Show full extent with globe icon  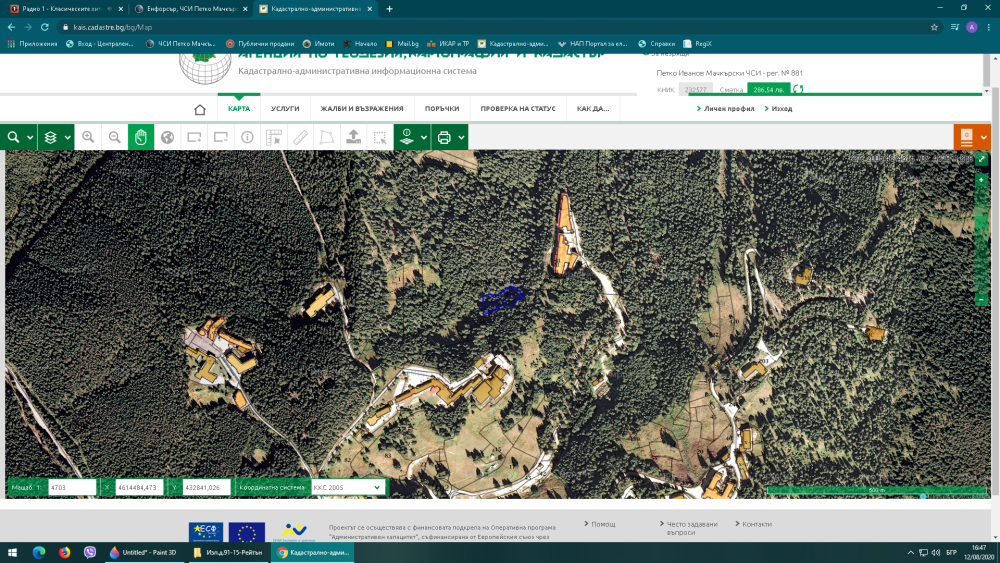point(168,137)
